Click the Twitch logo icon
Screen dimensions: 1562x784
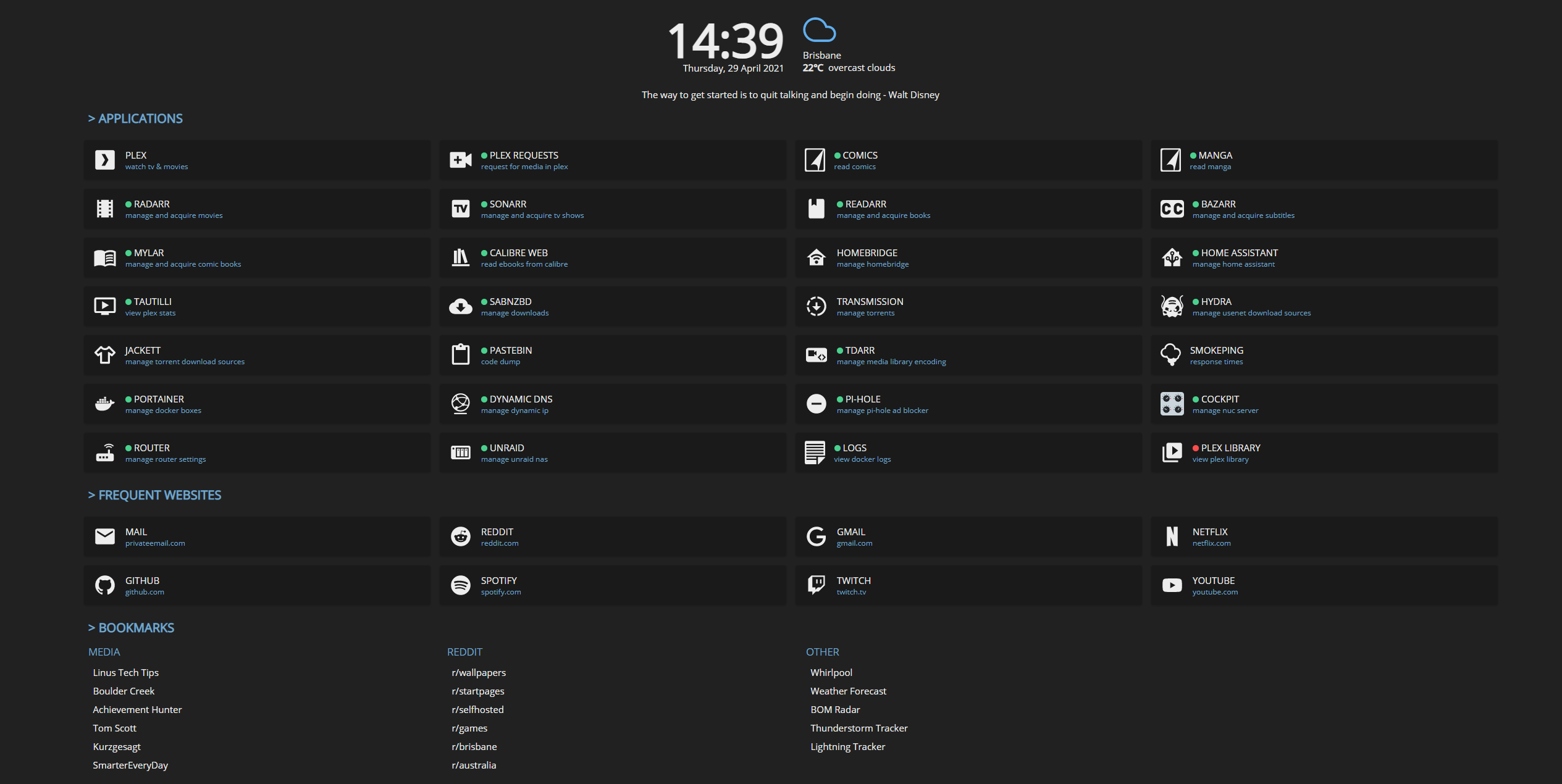(816, 584)
